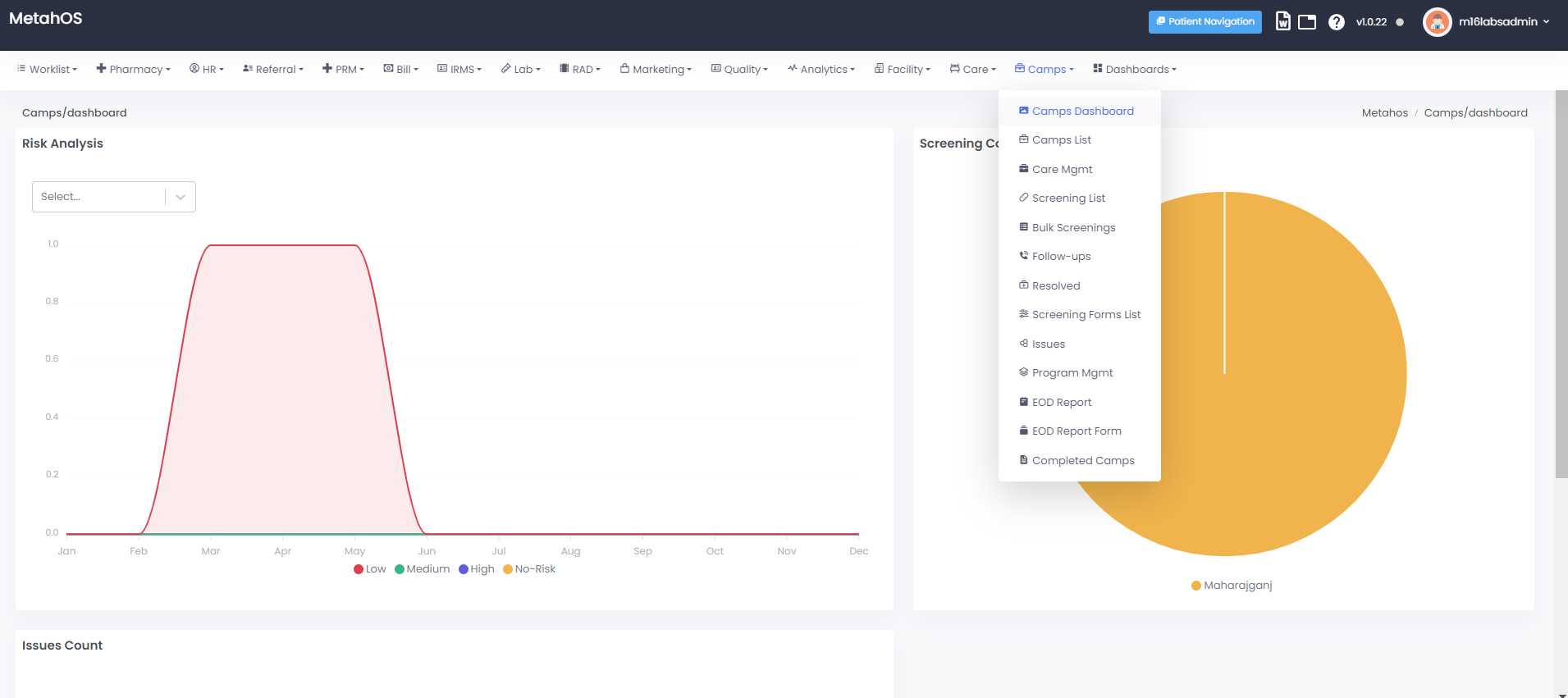Open the HR dropdown
Viewport: 1568px width, 698px height.
click(207, 69)
